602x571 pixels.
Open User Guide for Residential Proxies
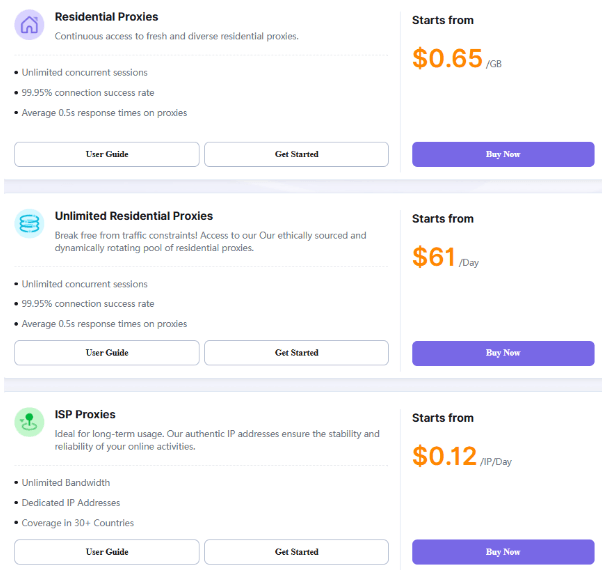click(x=107, y=154)
